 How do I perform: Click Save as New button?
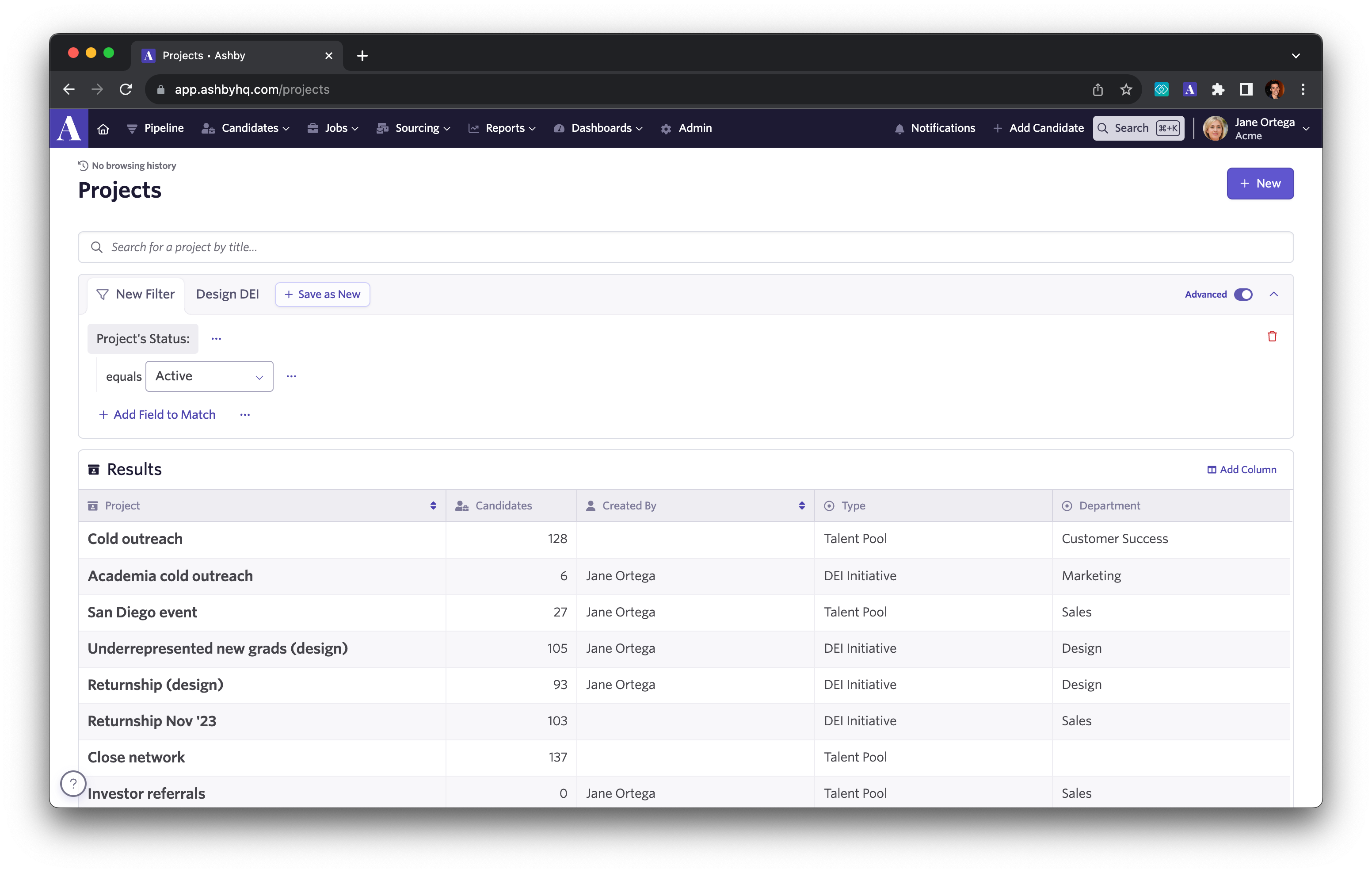pyautogui.click(x=323, y=294)
